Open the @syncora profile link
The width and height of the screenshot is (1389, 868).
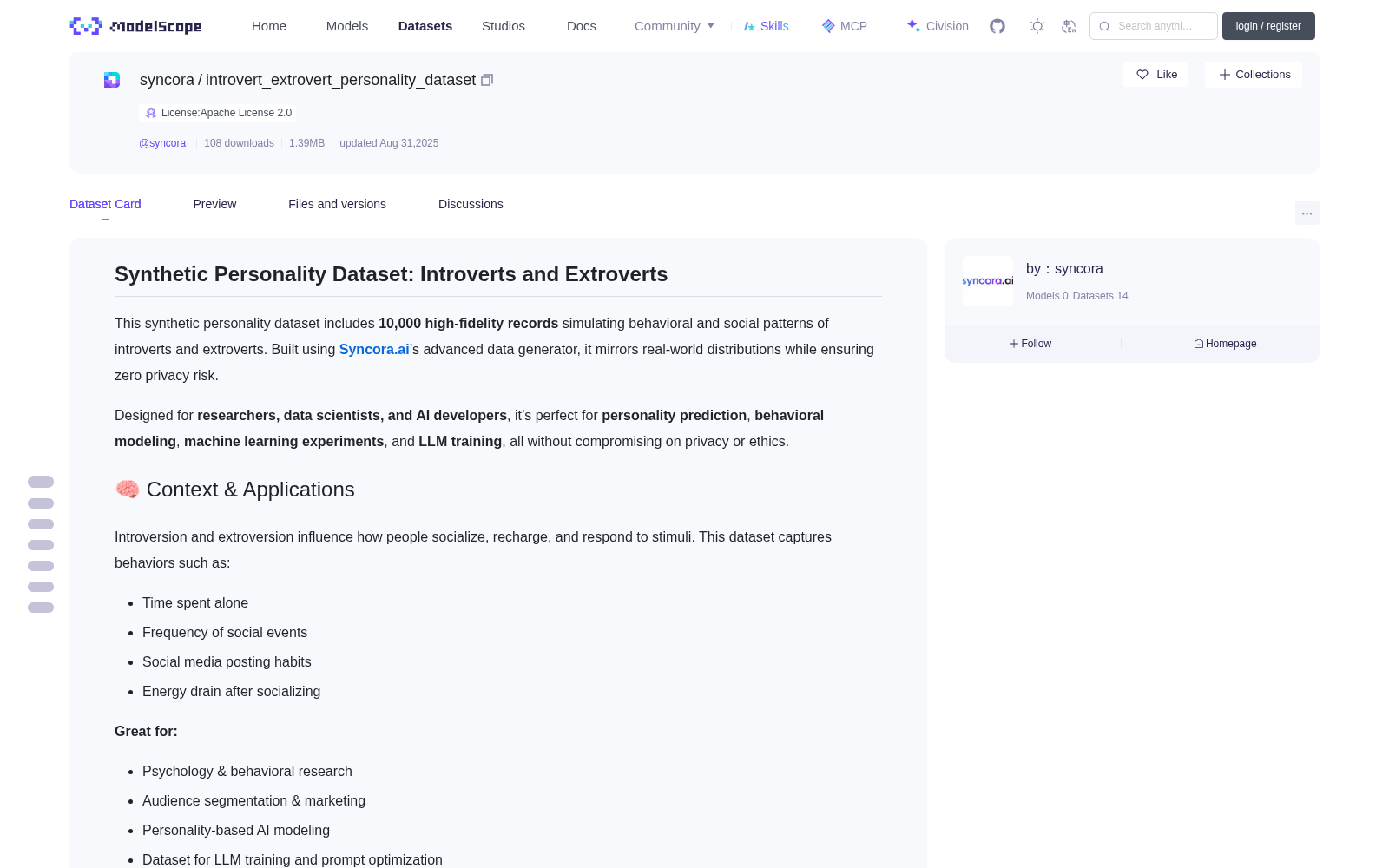point(162,143)
